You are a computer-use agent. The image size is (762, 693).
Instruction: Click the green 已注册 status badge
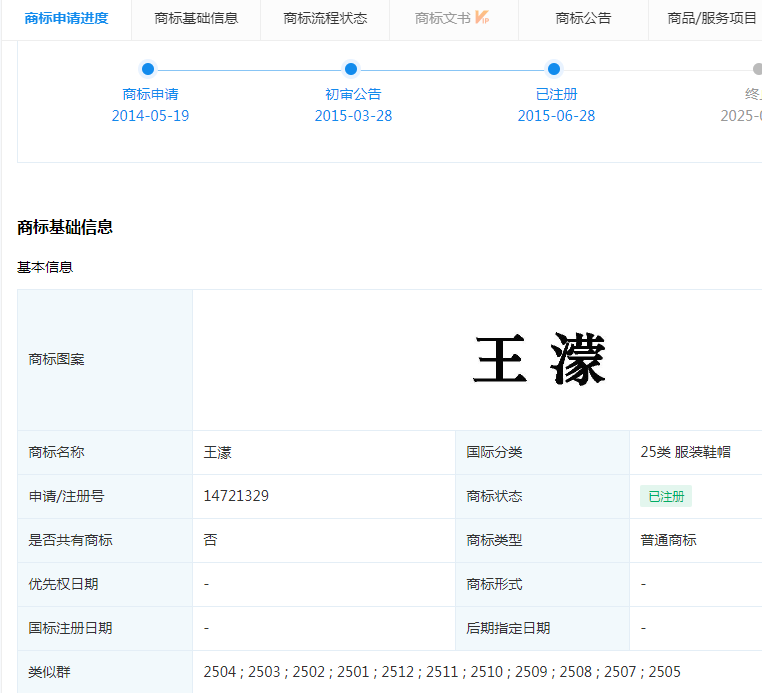tap(666, 496)
